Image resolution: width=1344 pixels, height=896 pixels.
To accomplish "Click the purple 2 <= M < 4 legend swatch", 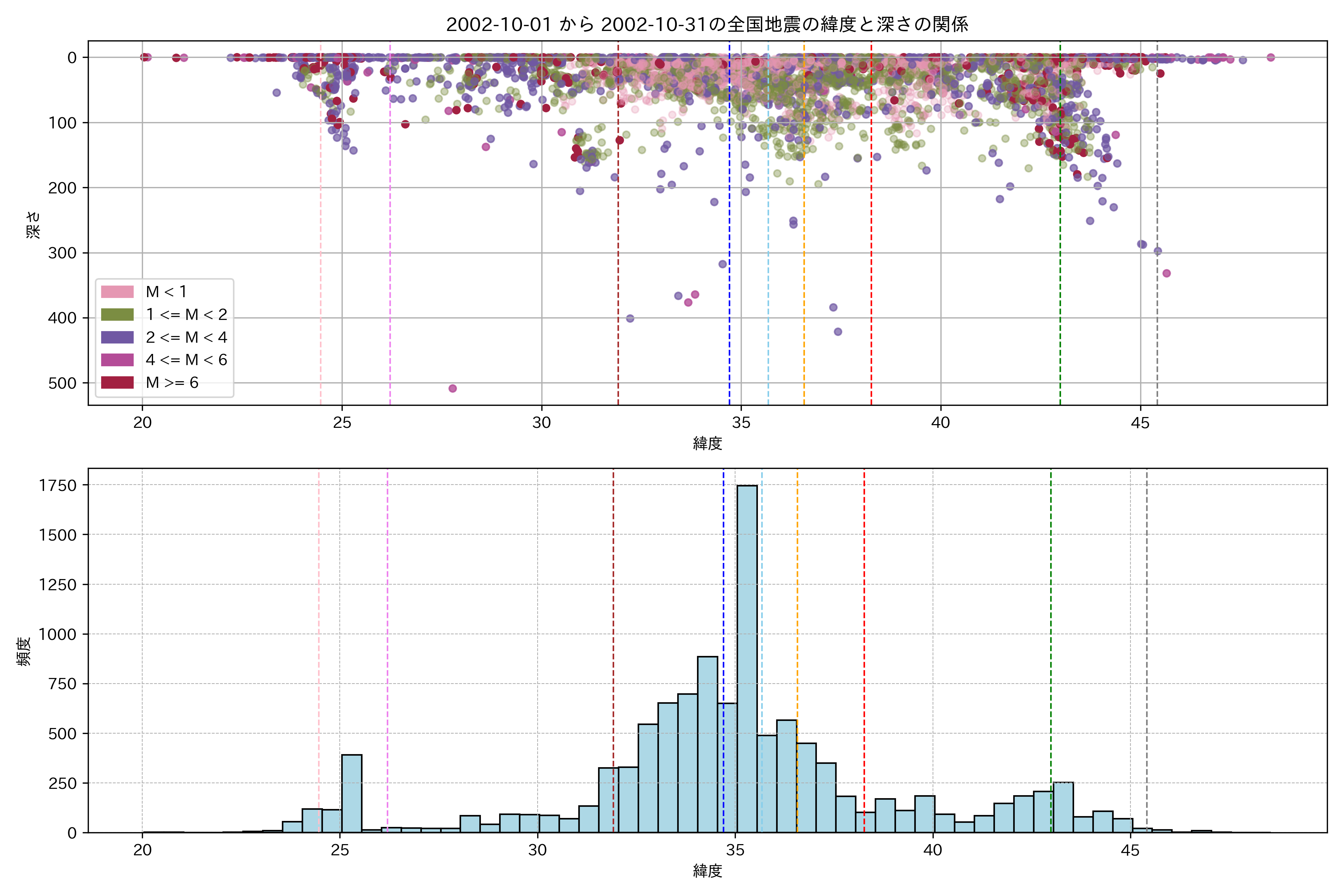I will (117, 337).
